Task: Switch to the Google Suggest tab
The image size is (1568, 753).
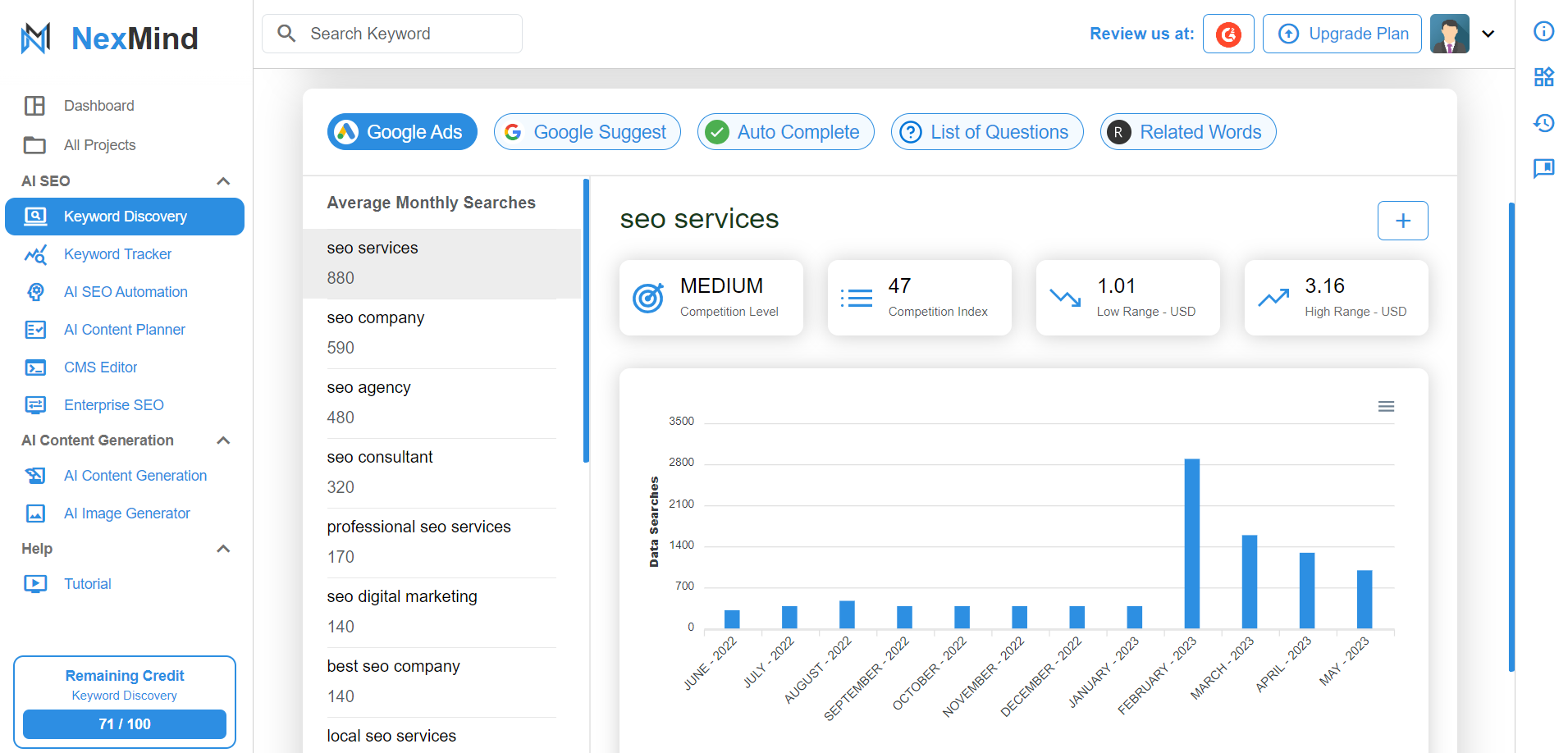Action: [x=587, y=132]
